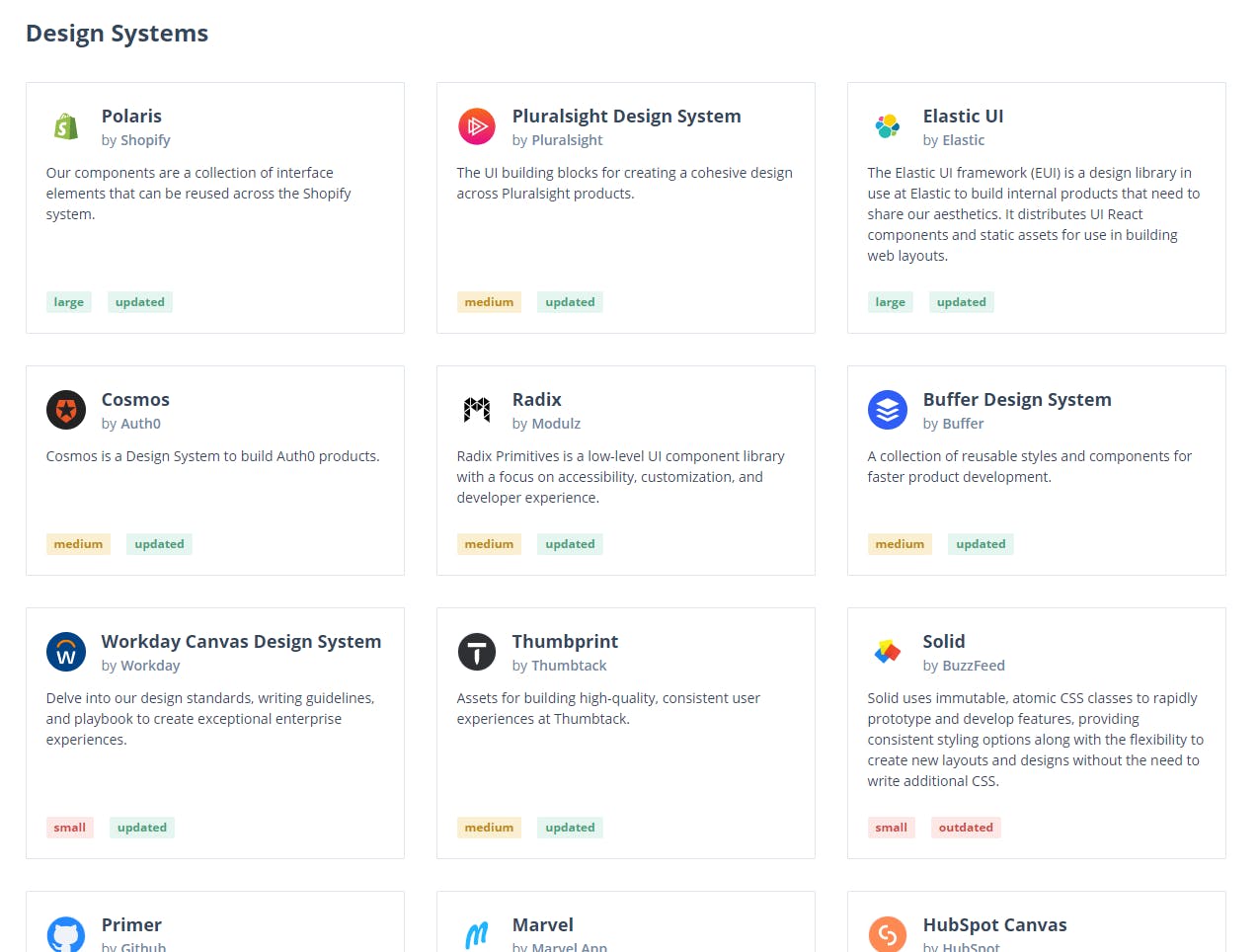Click the 'by Workday' author text
The image size is (1258, 952).
click(140, 666)
